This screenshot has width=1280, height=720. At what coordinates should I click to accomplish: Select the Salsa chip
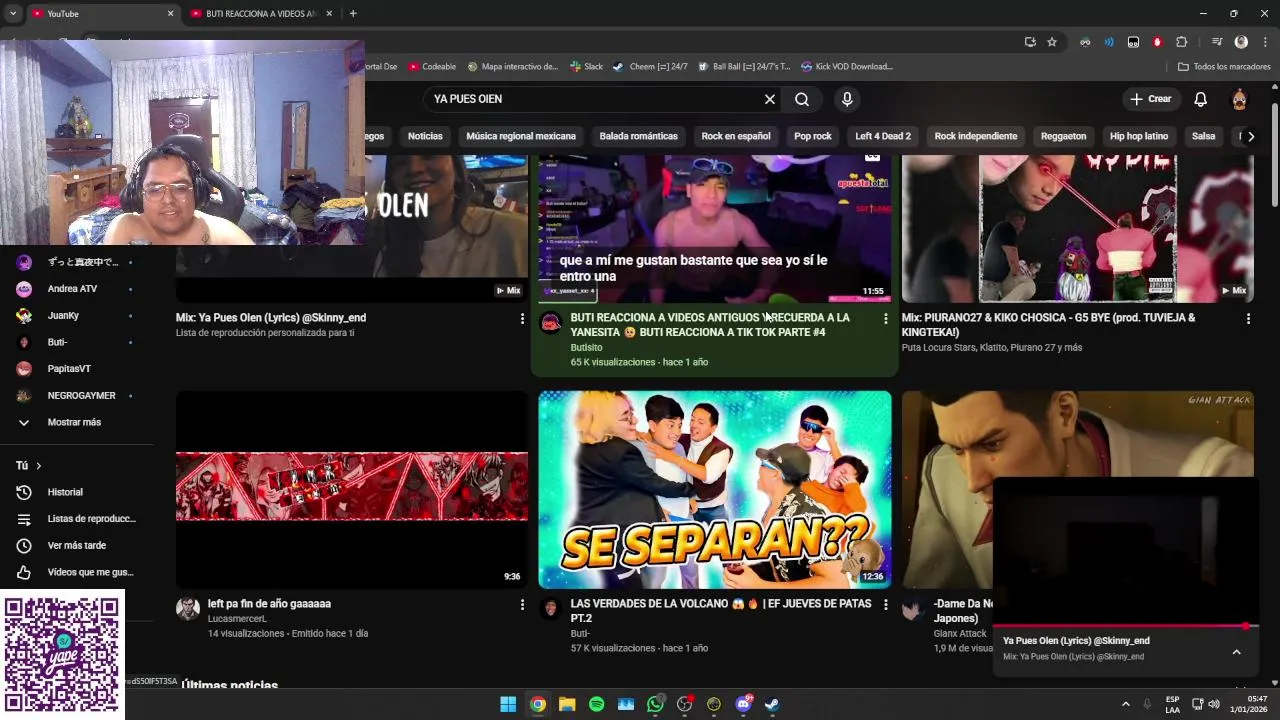tap(1204, 136)
